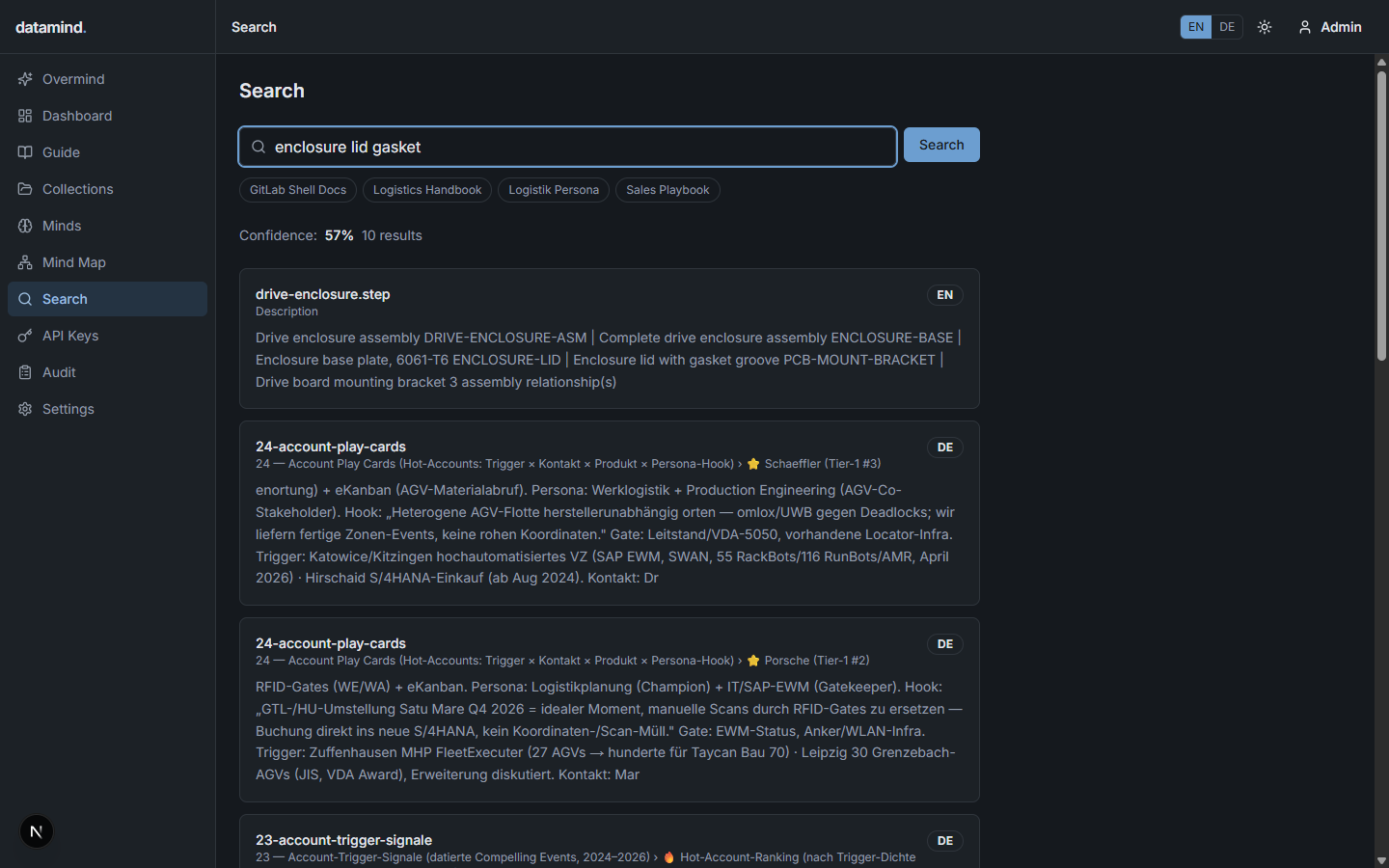Open the Mind Map view
Viewport: 1389px width, 868px height.
[107, 262]
